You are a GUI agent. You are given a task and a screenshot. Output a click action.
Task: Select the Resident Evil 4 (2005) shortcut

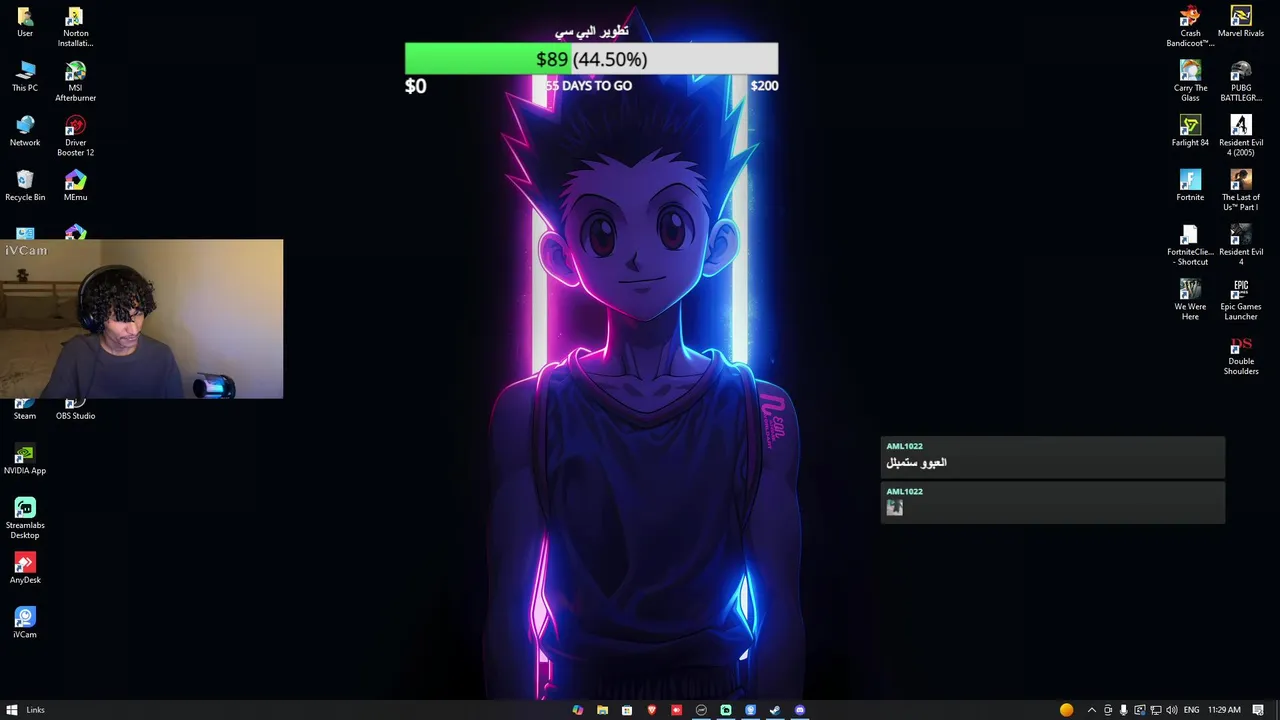[x=1241, y=137]
